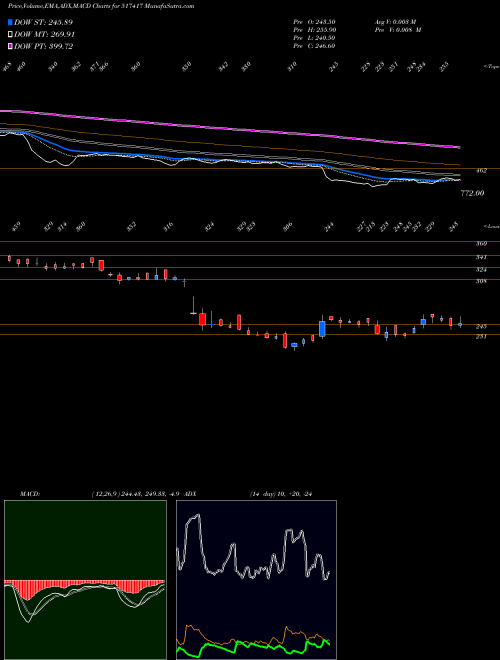The width and height of the screenshot is (500, 660).
Task: Open the MACD histogram chart panel
Action: 85,580
